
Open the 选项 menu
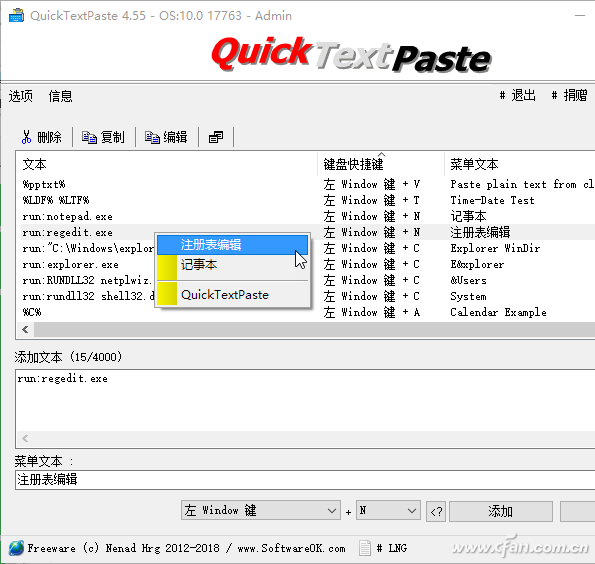(21, 96)
